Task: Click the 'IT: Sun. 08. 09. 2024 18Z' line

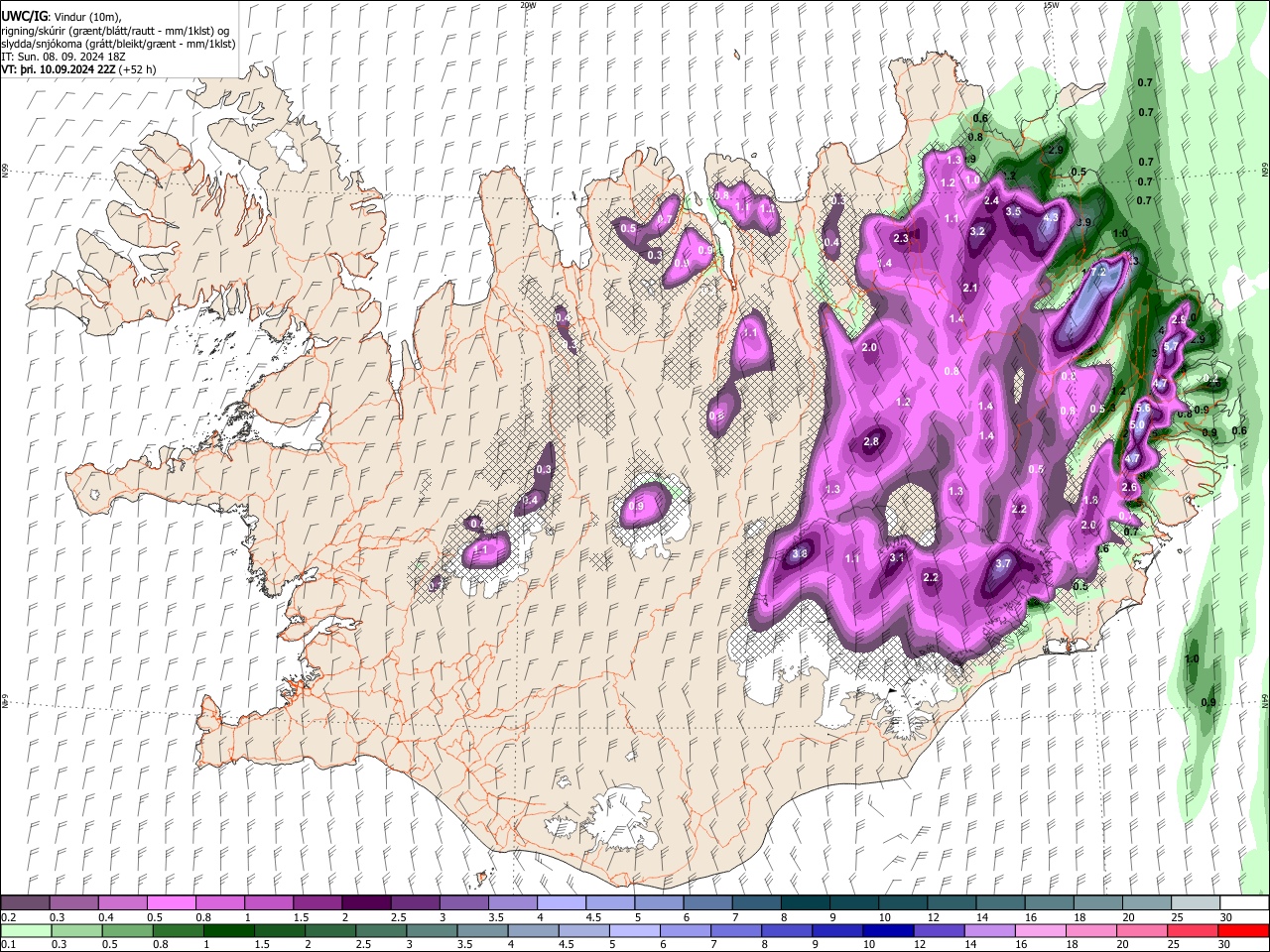Action: [x=63, y=57]
